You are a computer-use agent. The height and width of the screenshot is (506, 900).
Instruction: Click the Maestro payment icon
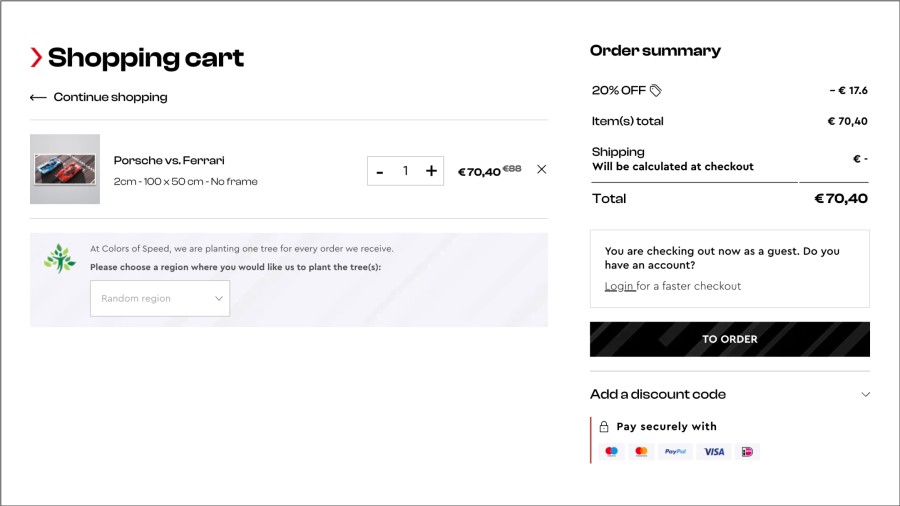coord(612,452)
